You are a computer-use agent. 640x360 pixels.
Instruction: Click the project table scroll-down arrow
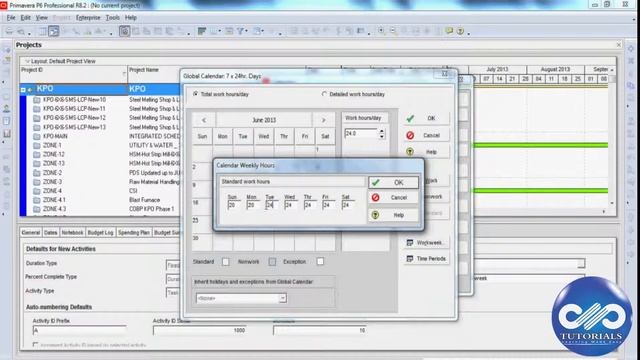612,203
